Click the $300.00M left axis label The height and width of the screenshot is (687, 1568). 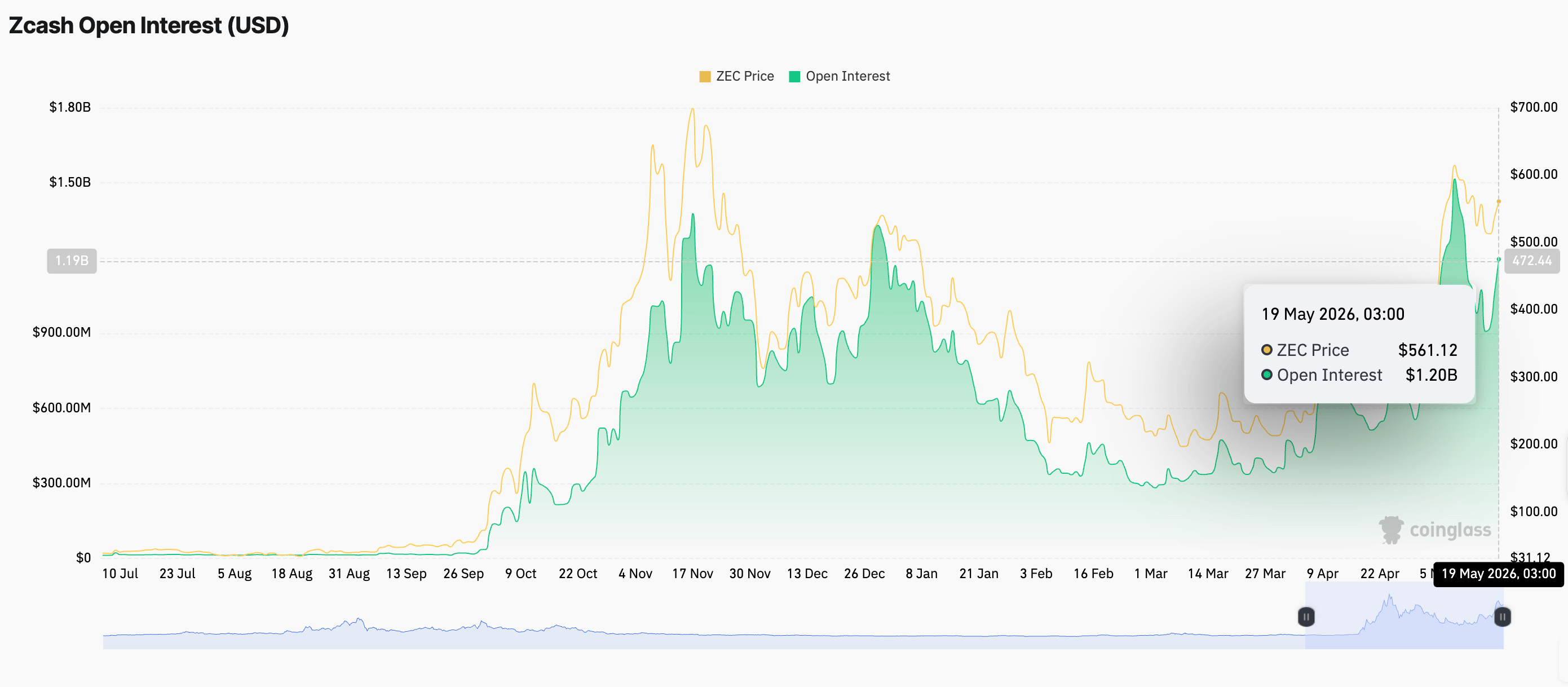[x=61, y=482]
